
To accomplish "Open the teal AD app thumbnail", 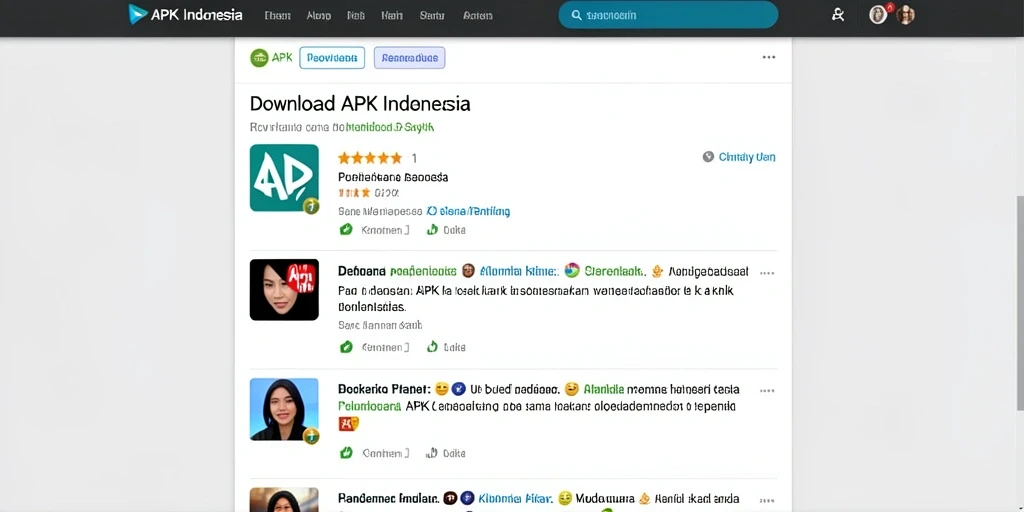I will (284, 178).
